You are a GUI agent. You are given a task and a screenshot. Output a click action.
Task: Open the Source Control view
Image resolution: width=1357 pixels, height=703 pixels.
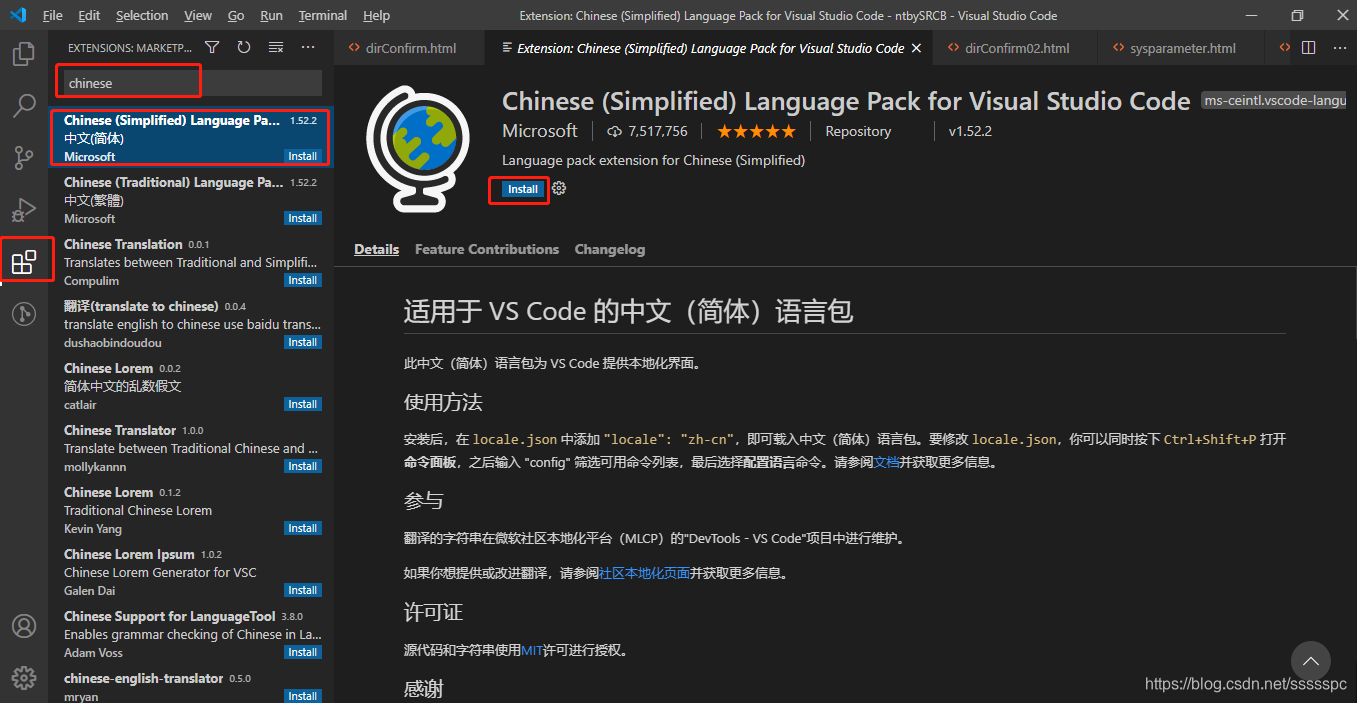pos(24,157)
